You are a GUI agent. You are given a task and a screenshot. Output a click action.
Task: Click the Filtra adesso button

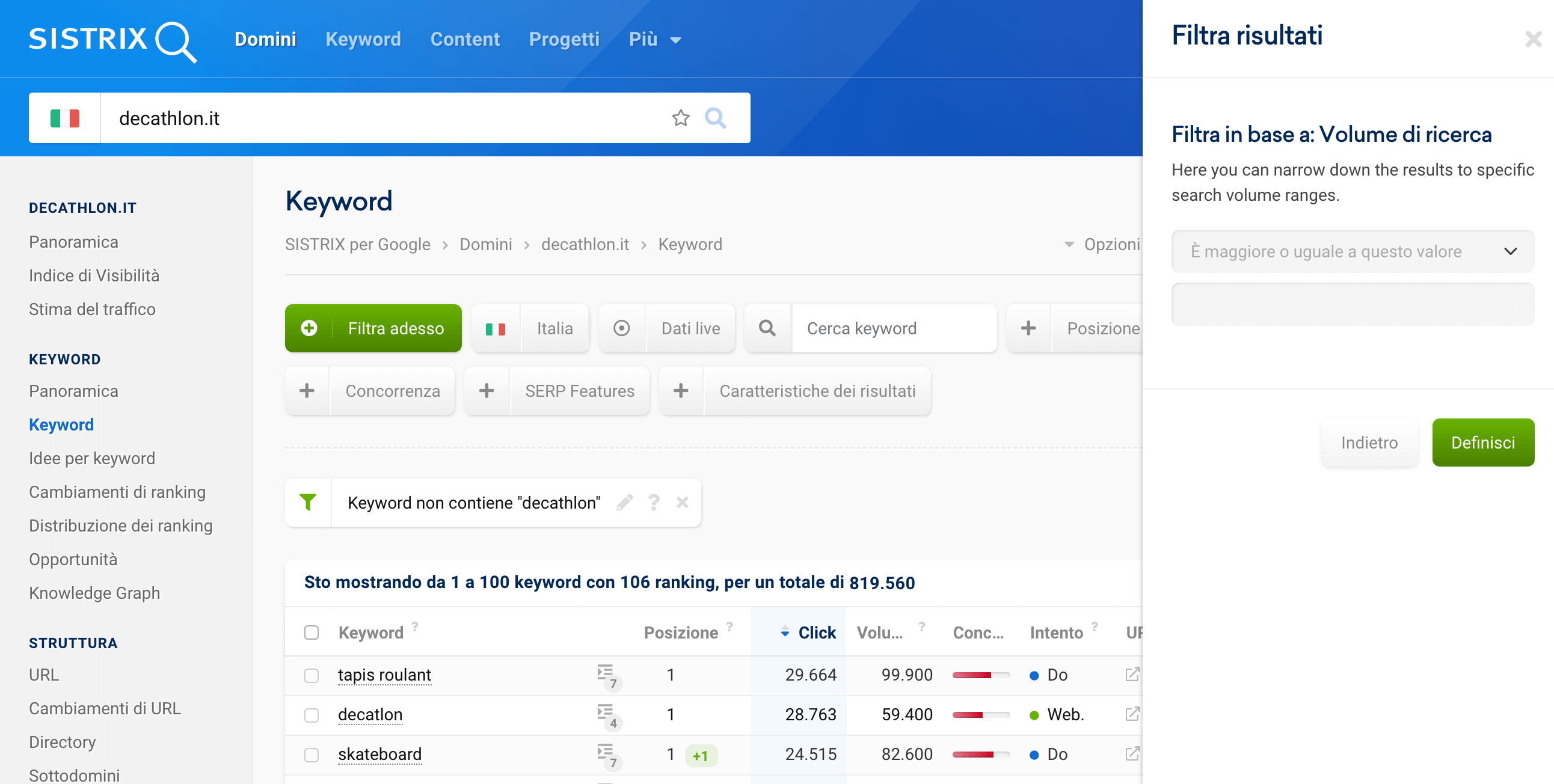click(x=373, y=328)
